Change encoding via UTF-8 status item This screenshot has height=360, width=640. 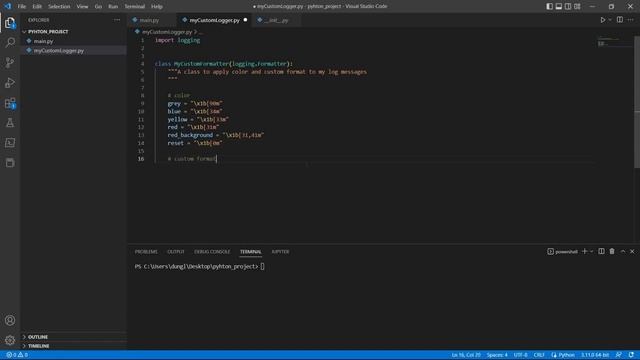coord(520,355)
